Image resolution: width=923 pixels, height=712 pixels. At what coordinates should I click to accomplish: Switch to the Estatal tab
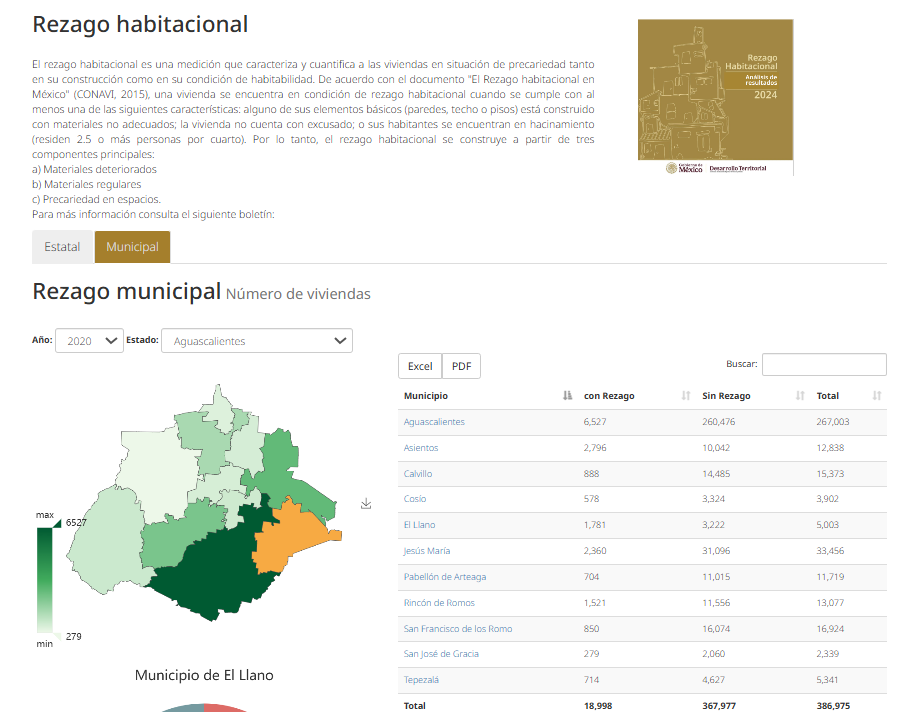point(62,247)
